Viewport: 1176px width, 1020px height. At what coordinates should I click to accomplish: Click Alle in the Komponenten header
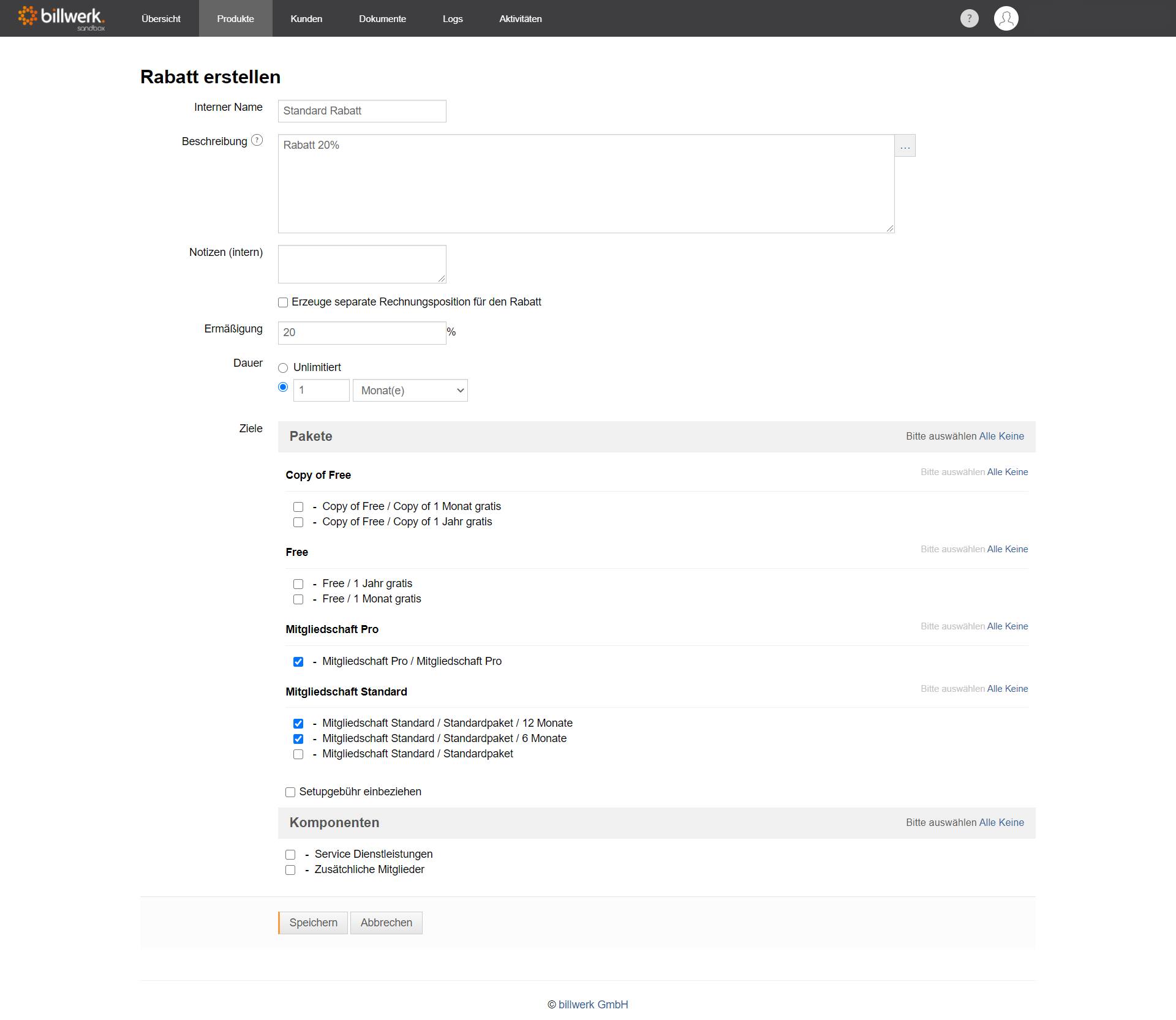point(987,822)
